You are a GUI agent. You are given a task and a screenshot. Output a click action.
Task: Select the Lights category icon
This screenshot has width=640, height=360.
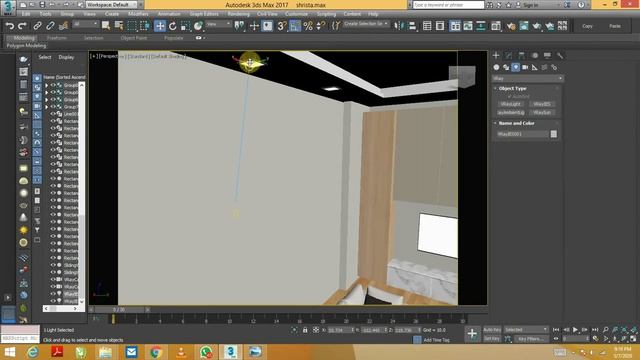(x=516, y=67)
